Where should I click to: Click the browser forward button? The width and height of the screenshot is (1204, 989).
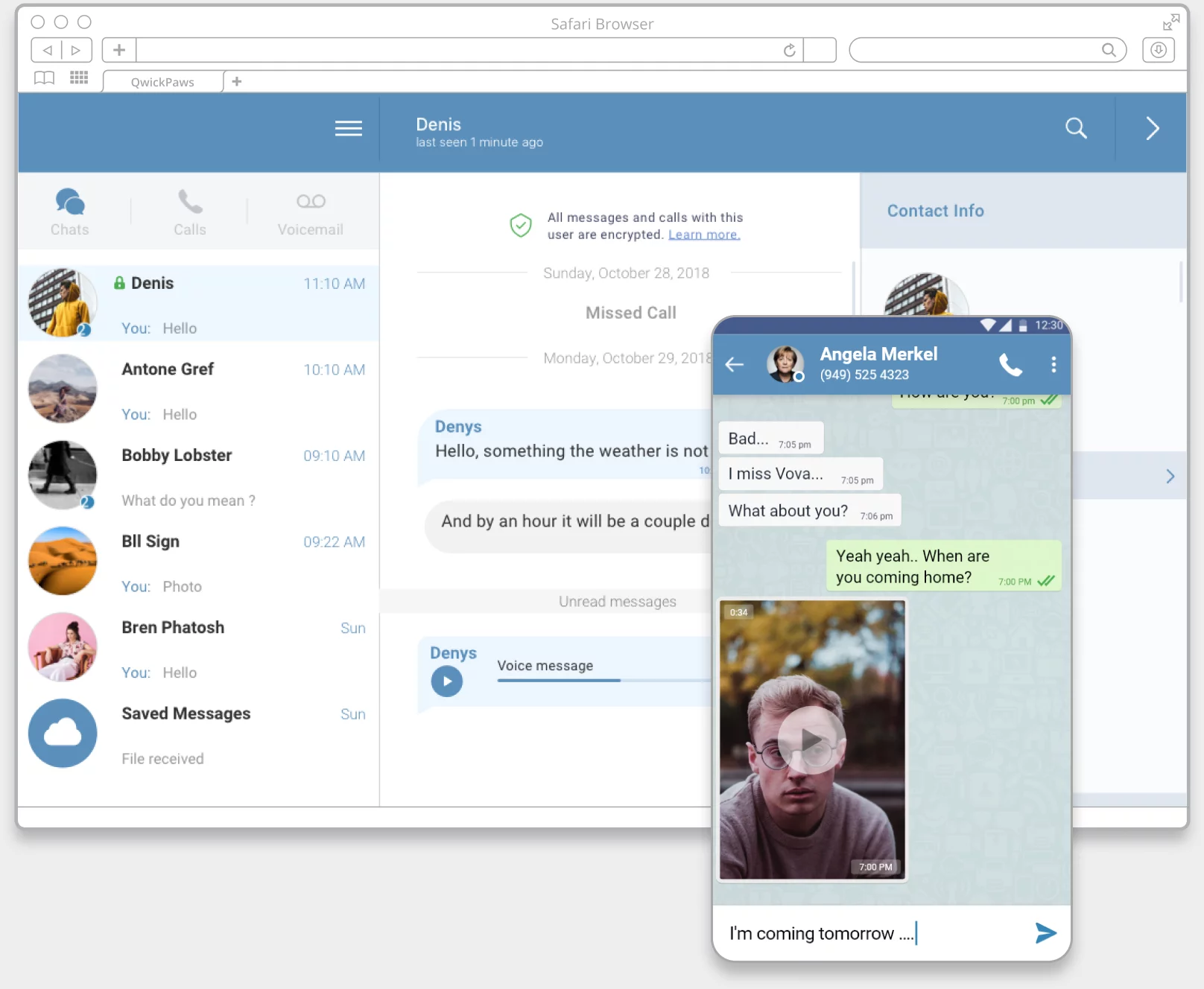(x=76, y=50)
